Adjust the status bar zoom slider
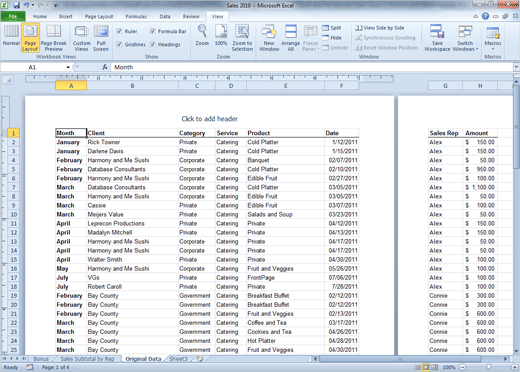520x372 pixels. (x=489, y=367)
